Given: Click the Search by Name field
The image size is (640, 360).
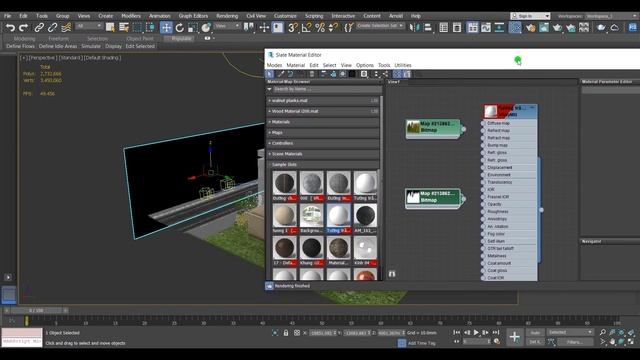Looking at the screenshot, I should [x=327, y=89].
